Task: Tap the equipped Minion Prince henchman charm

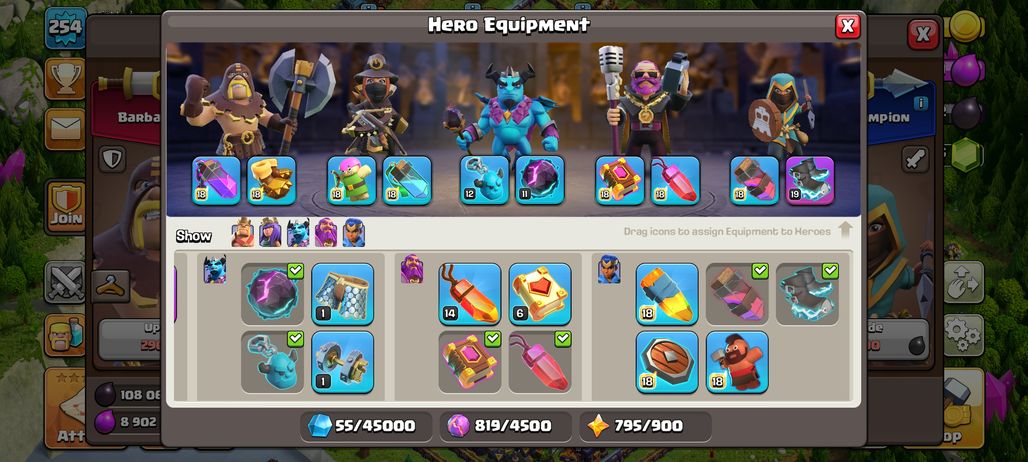Action: 272,362
